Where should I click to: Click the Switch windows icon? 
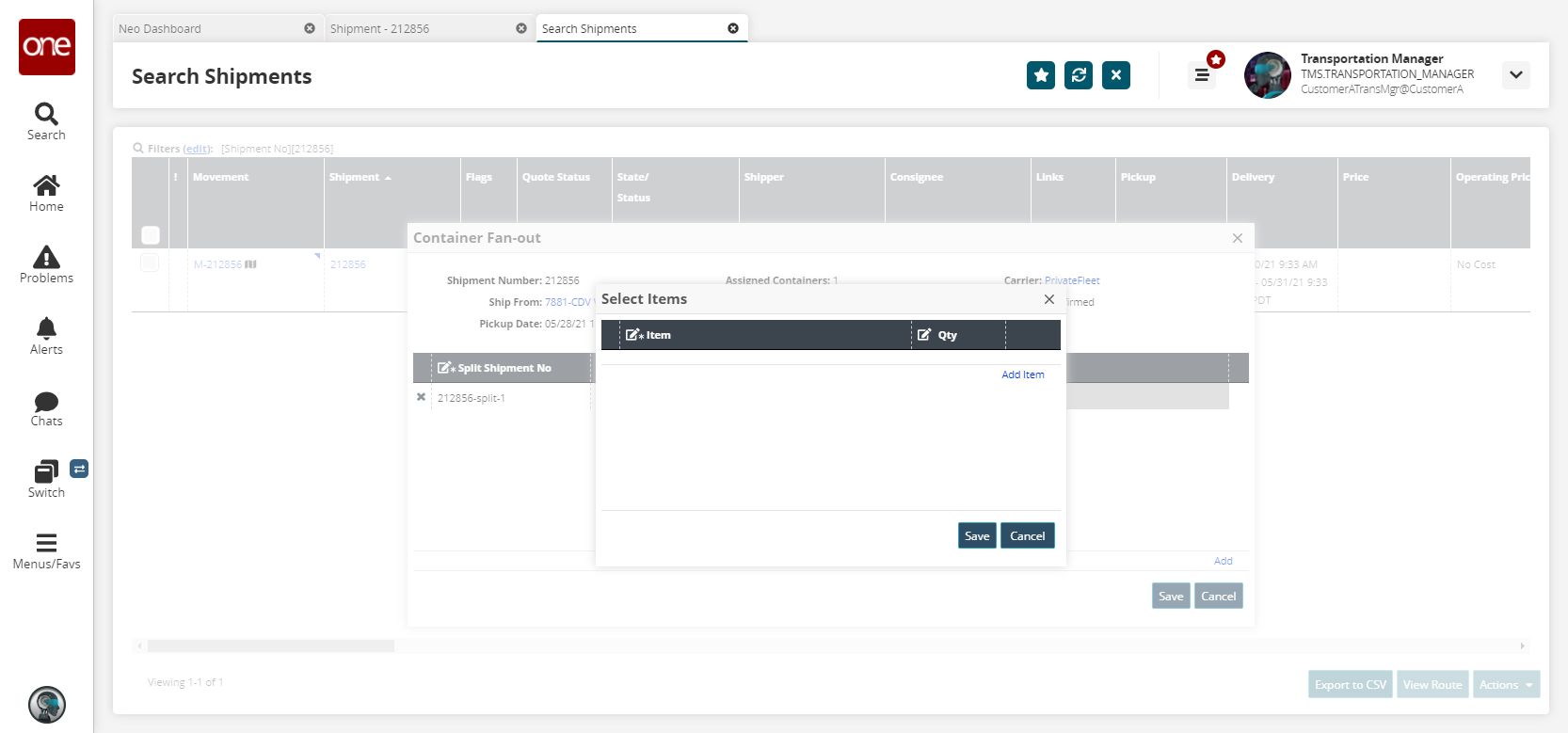pyautogui.click(x=46, y=471)
